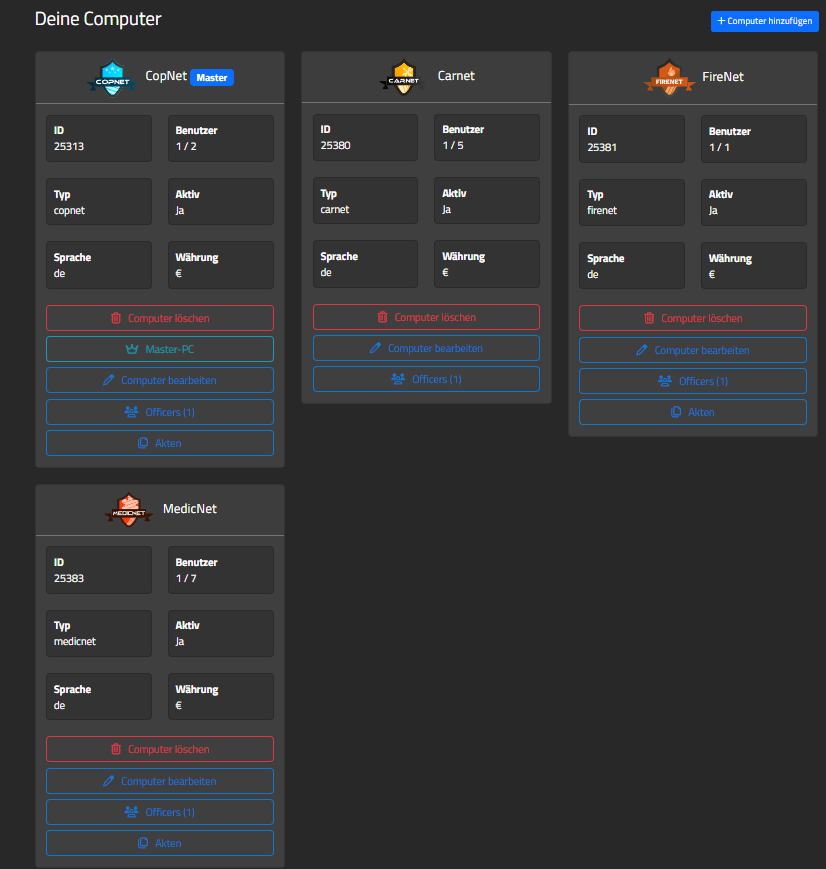Click the MedicNet shield logo

[129, 509]
